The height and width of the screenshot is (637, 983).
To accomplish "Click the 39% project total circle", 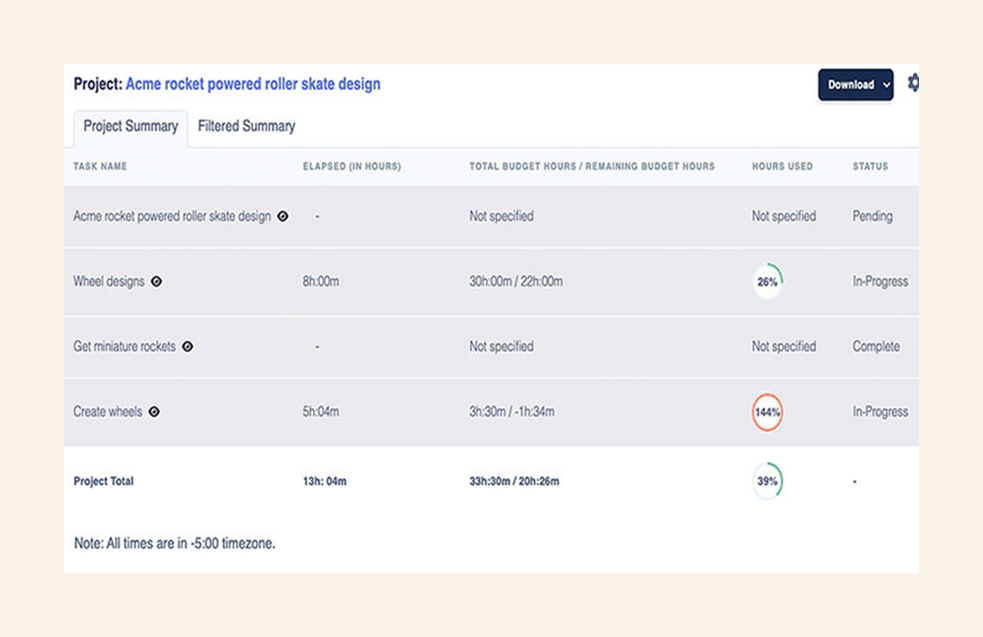I will [x=767, y=481].
